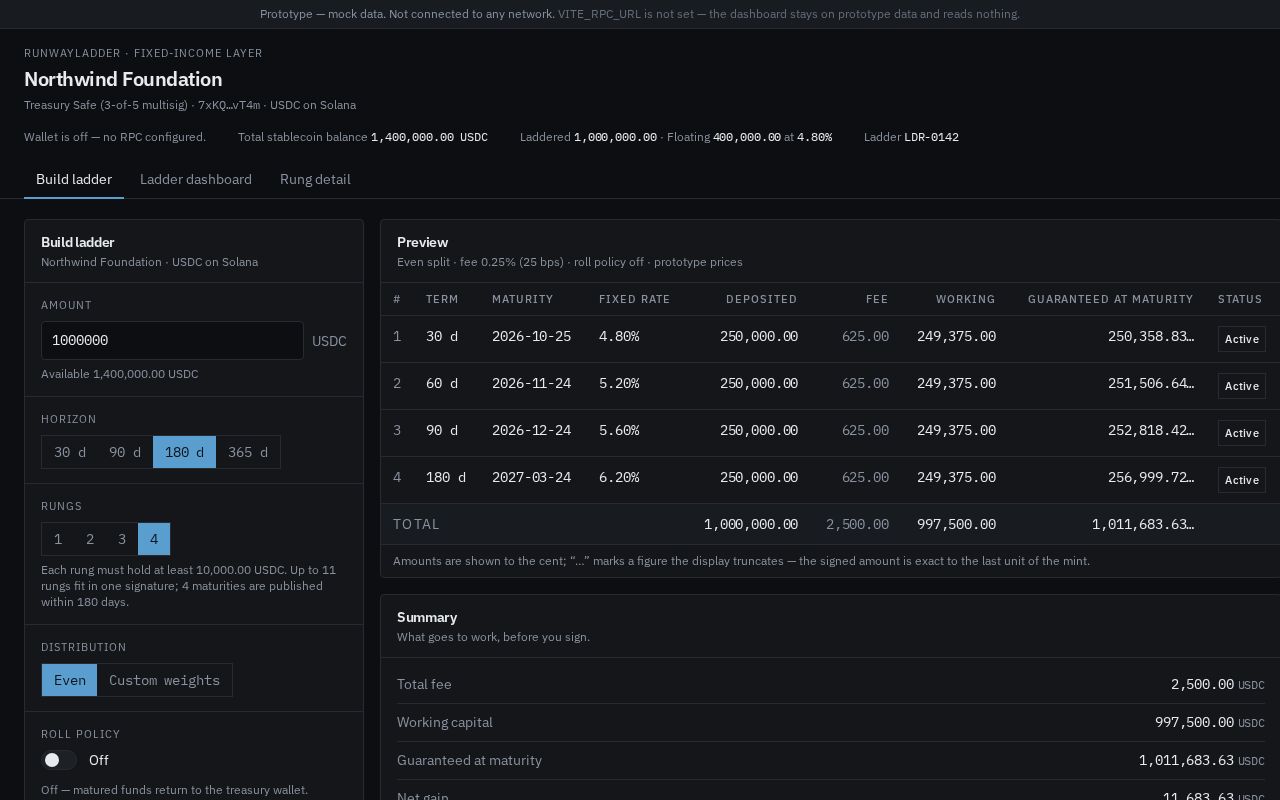1280x800 pixels.
Task: Click maturity date 2027-03-24
Action: click(531, 477)
